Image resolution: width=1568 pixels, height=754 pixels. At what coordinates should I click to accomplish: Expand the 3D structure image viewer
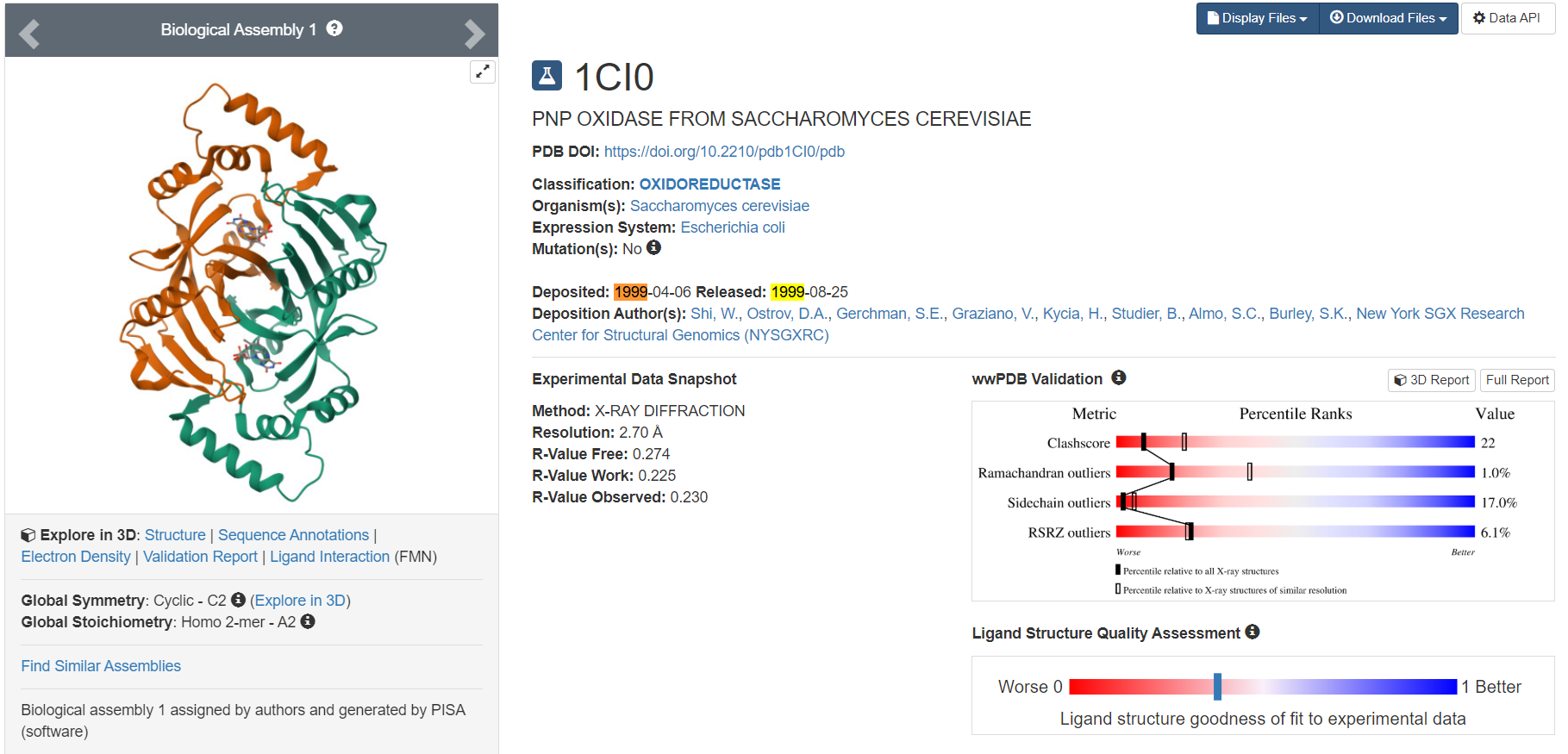tap(483, 72)
